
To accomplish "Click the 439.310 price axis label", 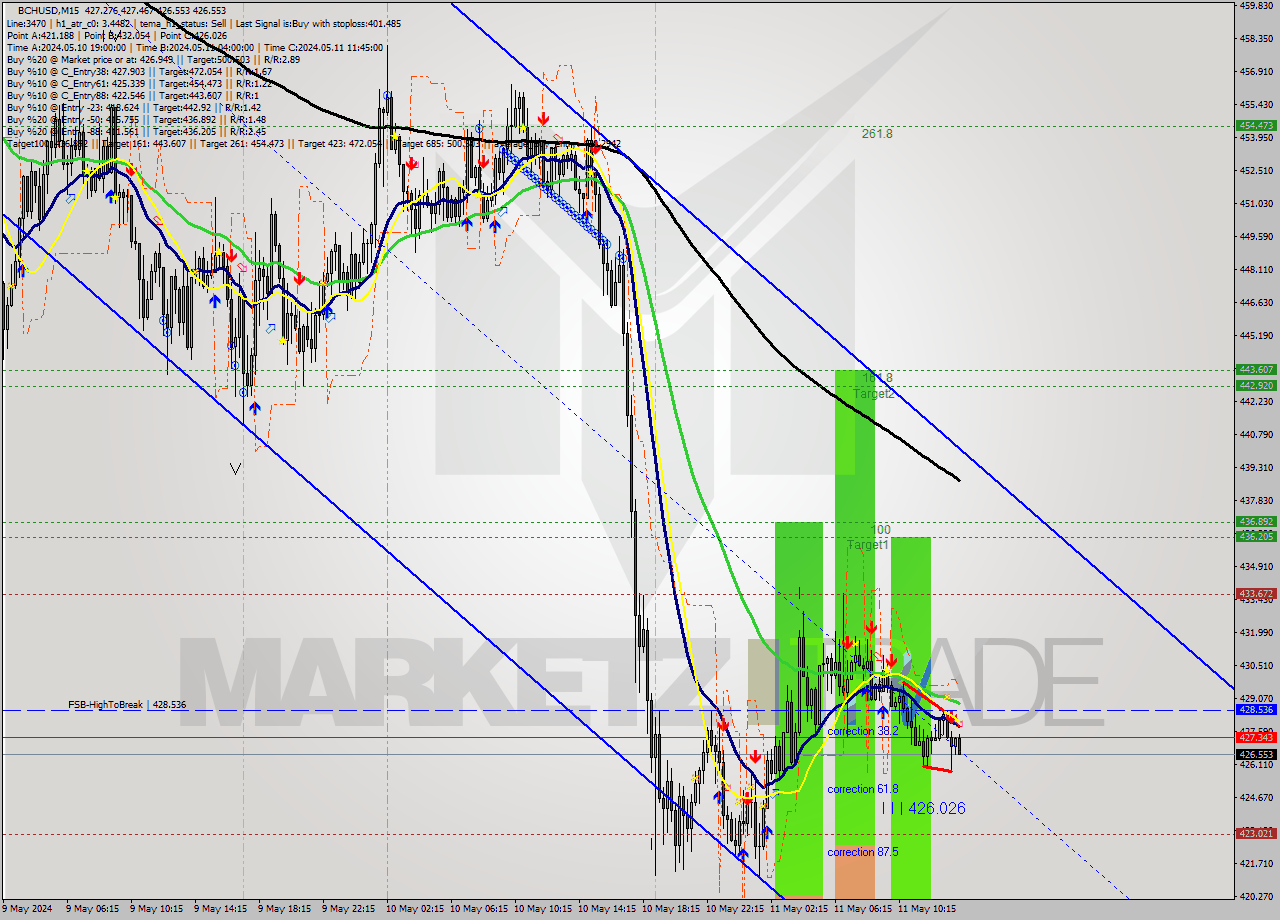I will 1256,467.
